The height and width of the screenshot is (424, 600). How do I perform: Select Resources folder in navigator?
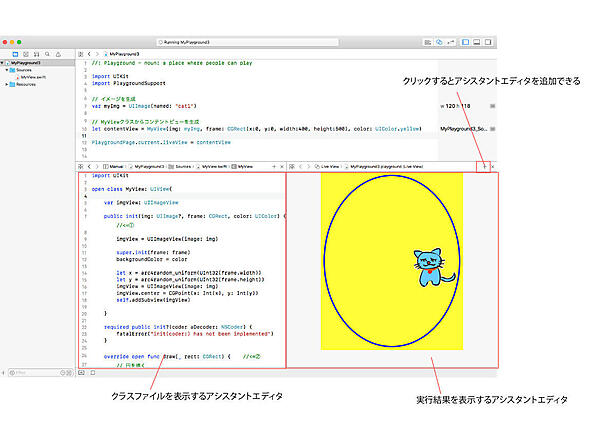[x=26, y=85]
